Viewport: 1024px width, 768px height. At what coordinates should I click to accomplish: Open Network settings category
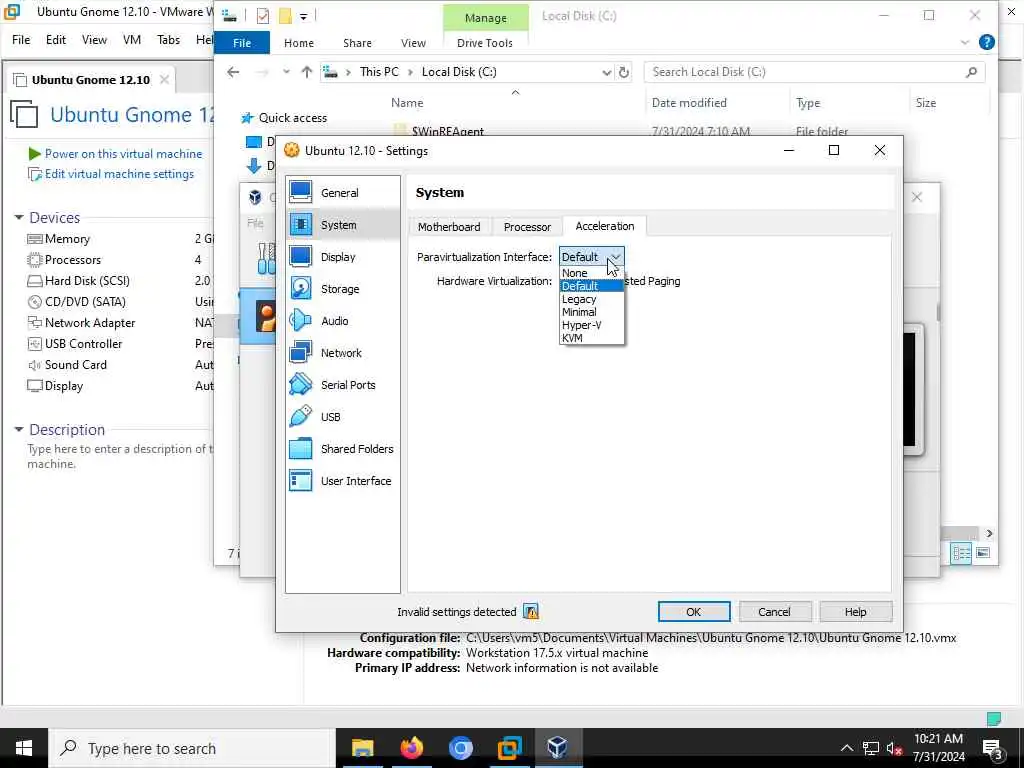(342, 353)
